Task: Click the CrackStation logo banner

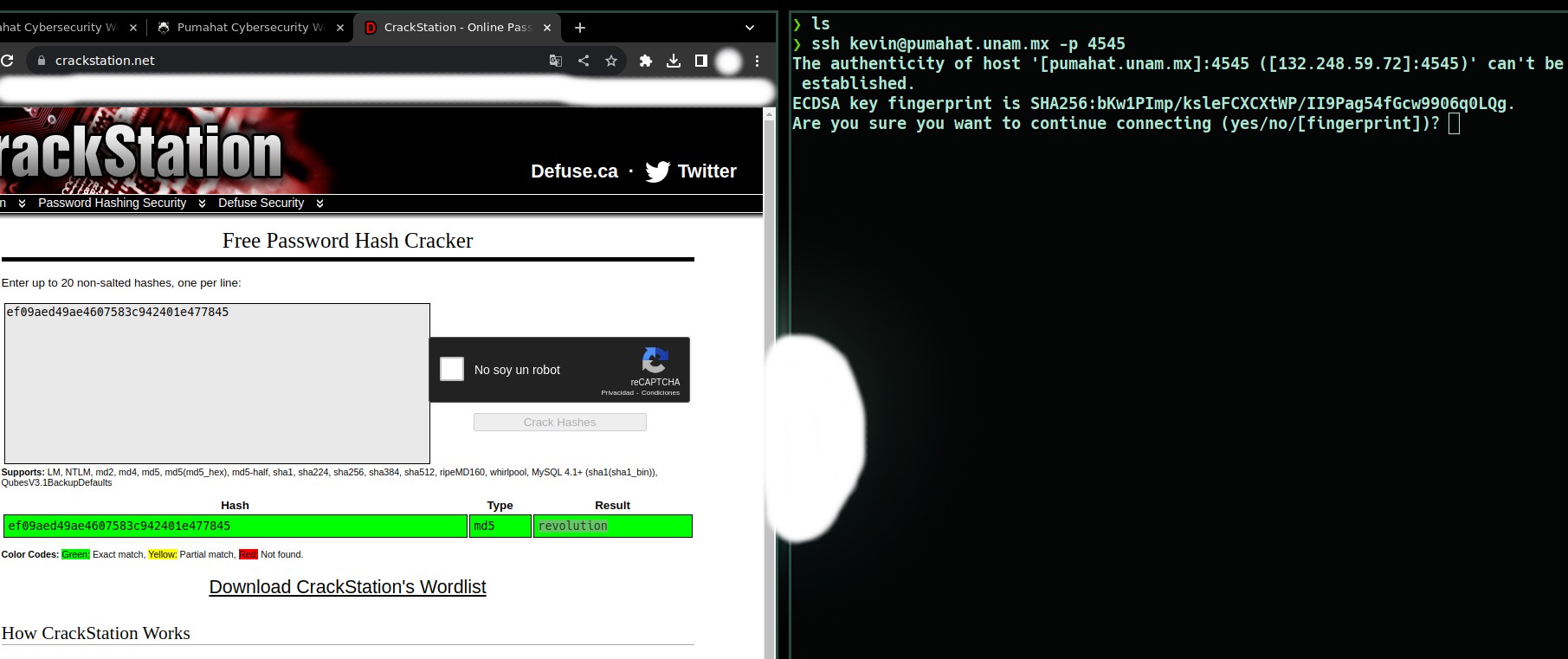Action: pyautogui.click(x=141, y=152)
